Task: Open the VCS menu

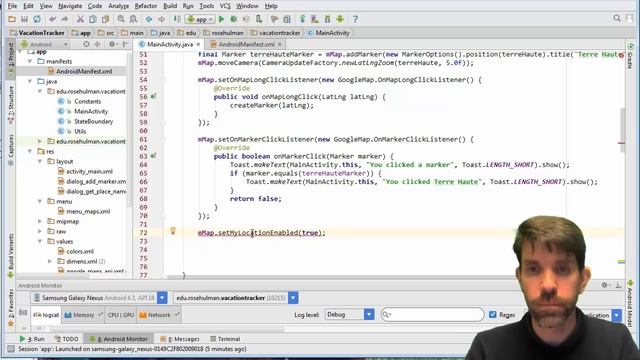Action: 225,6
